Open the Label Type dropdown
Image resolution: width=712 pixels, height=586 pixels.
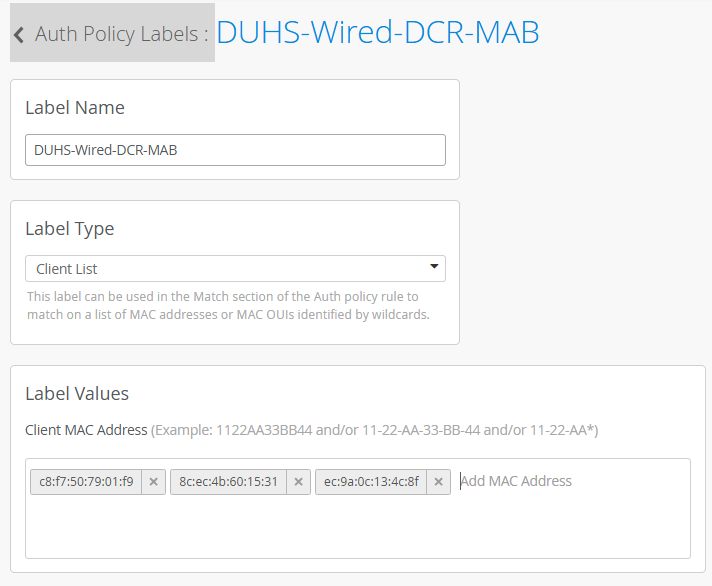point(235,269)
